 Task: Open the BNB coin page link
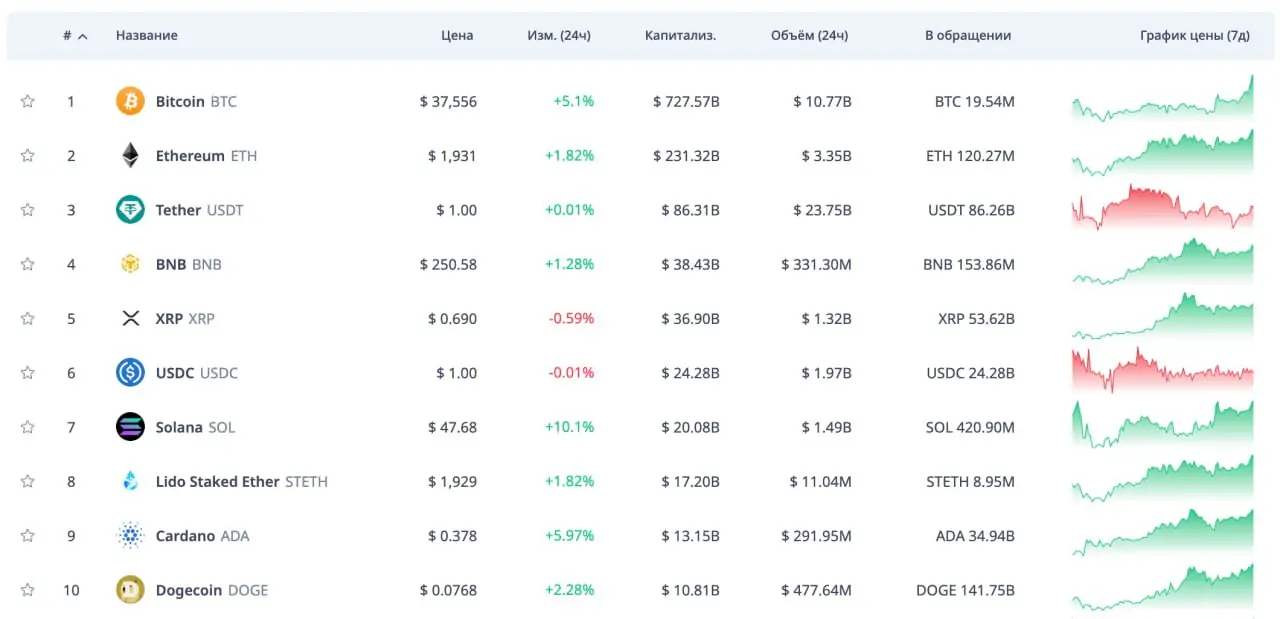(x=188, y=264)
